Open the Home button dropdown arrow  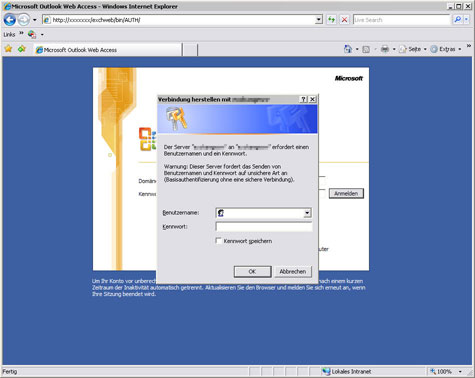(x=357, y=49)
